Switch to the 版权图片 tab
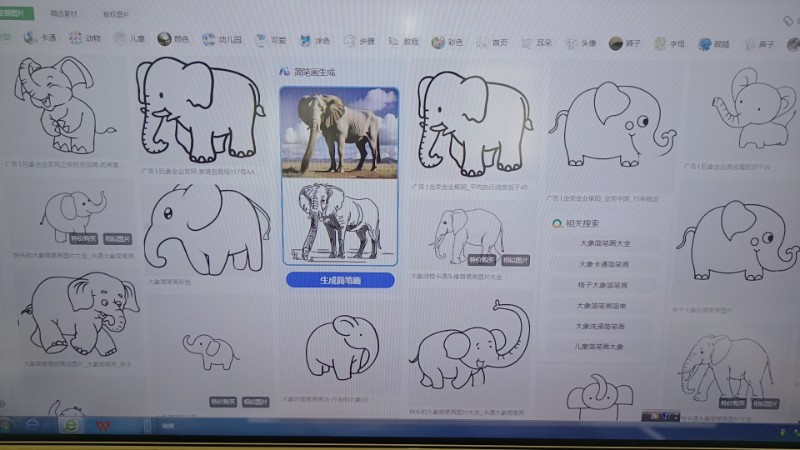800x450 pixels. [116, 15]
